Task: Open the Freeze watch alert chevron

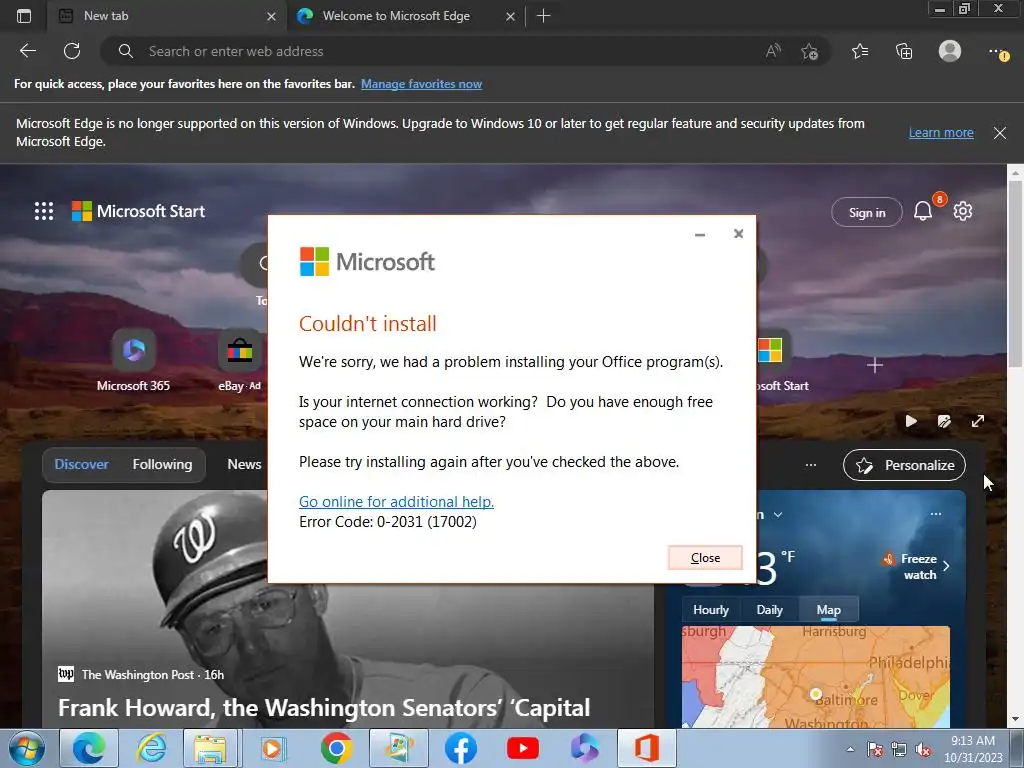Action: pyautogui.click(x=946, y=566)
